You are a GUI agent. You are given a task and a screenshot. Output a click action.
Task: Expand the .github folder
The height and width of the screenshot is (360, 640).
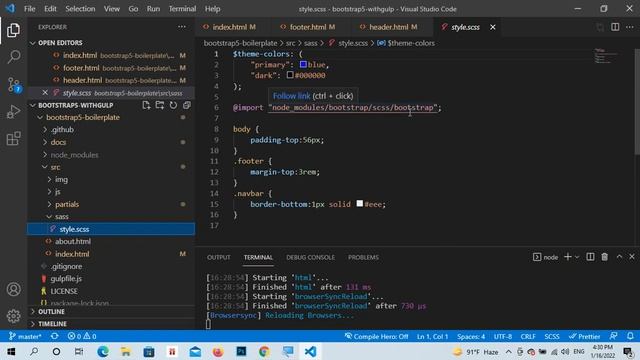(x=62, y=129)
